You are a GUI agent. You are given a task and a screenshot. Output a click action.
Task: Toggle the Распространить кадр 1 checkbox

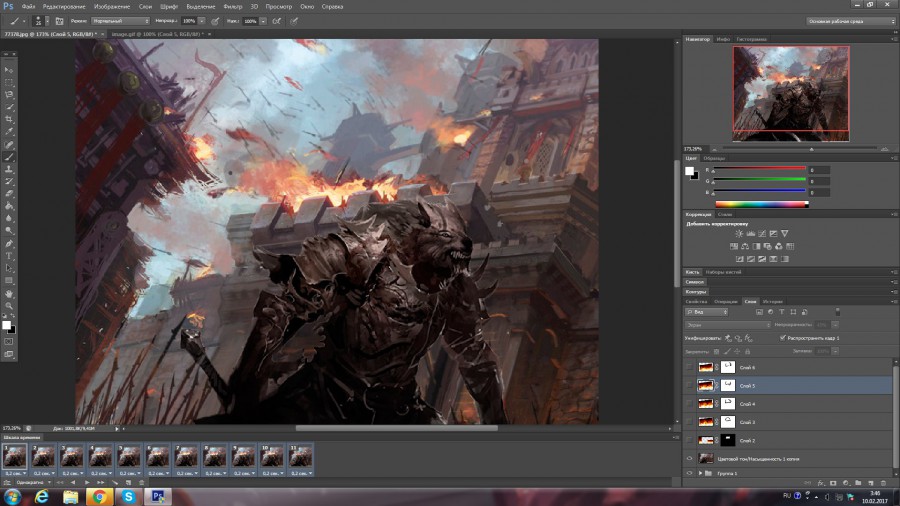[782, 338]
